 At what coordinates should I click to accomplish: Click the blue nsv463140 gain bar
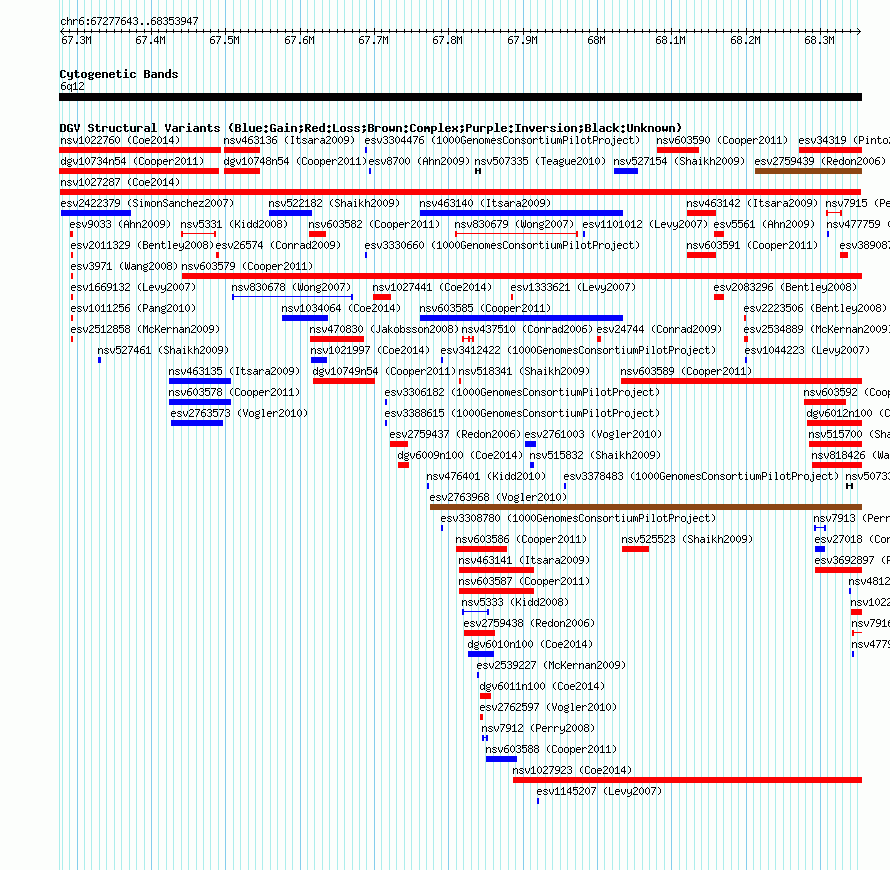pos(521,213)
